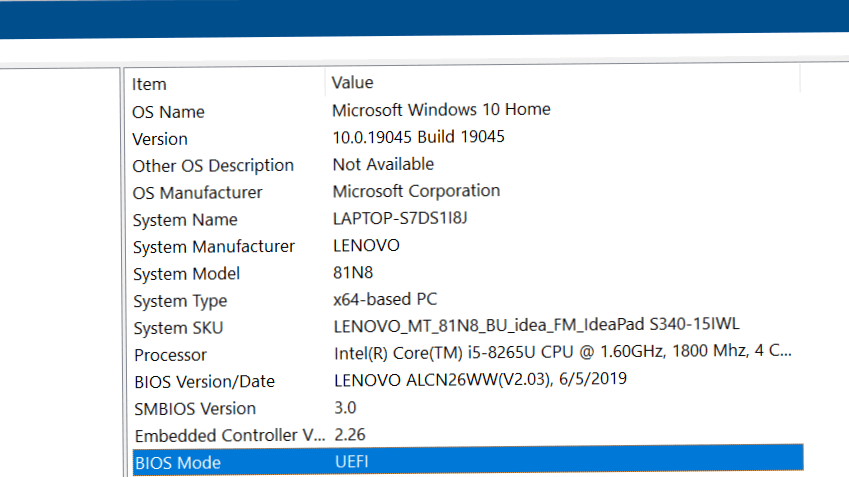Select the Embedded Controller Version row
849x477 pixels.
click(x=230, y=436)
